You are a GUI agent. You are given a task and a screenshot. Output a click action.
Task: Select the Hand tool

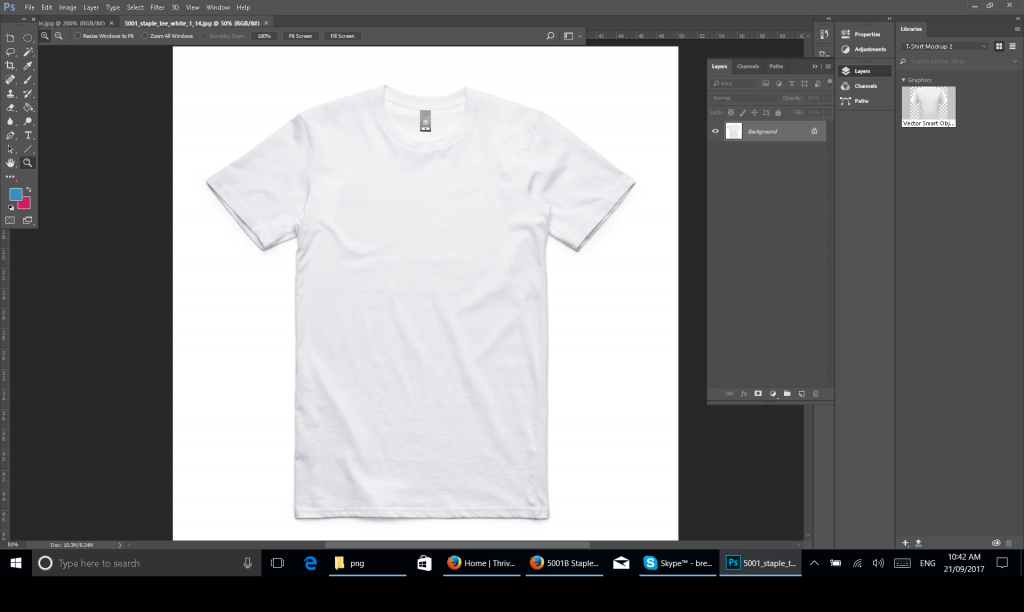[10, 163]
